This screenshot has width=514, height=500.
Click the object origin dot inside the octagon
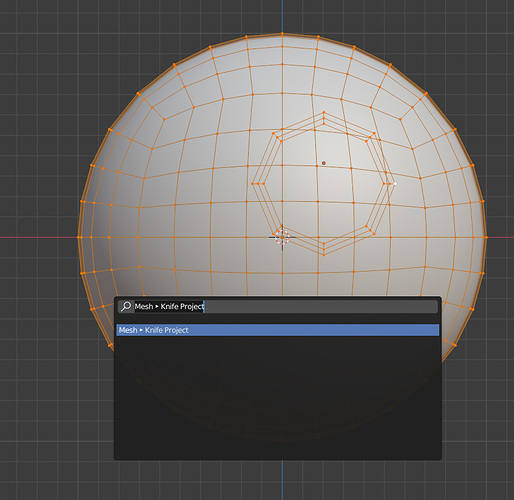[x=324, y=163]
